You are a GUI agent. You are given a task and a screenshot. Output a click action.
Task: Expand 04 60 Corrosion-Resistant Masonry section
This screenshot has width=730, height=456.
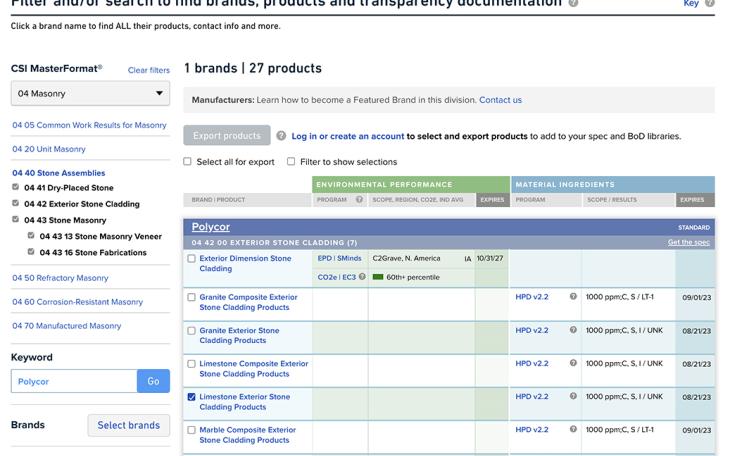click(77, 302)
